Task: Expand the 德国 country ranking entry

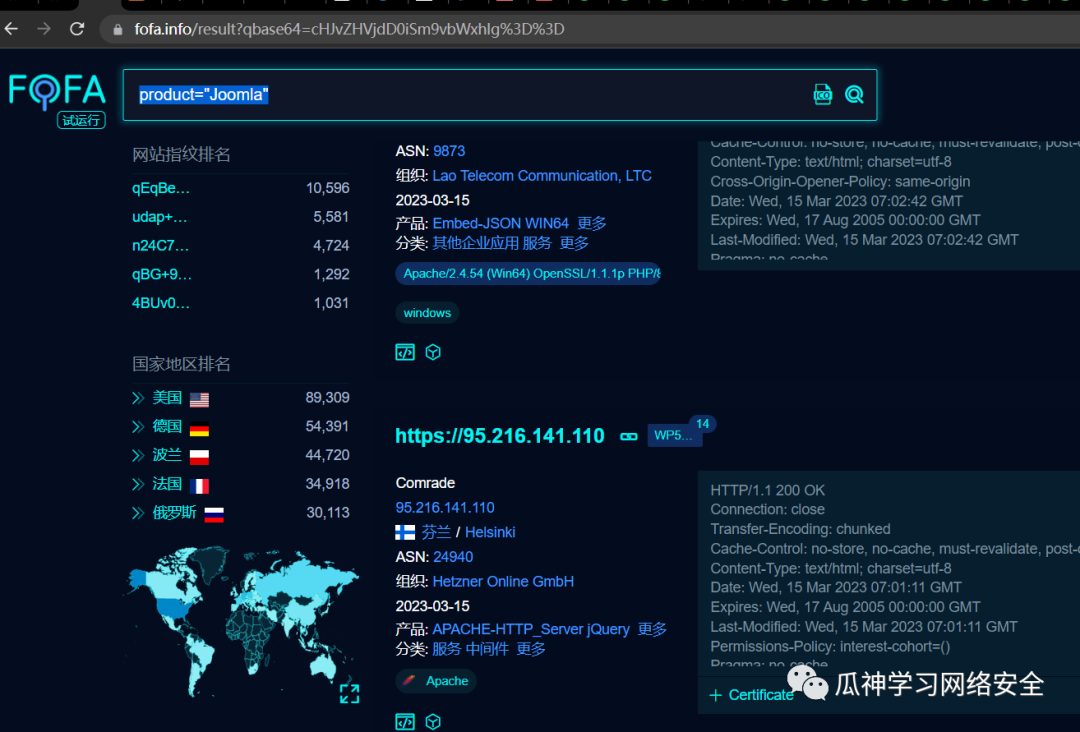Action: click(x=138, y=427)
